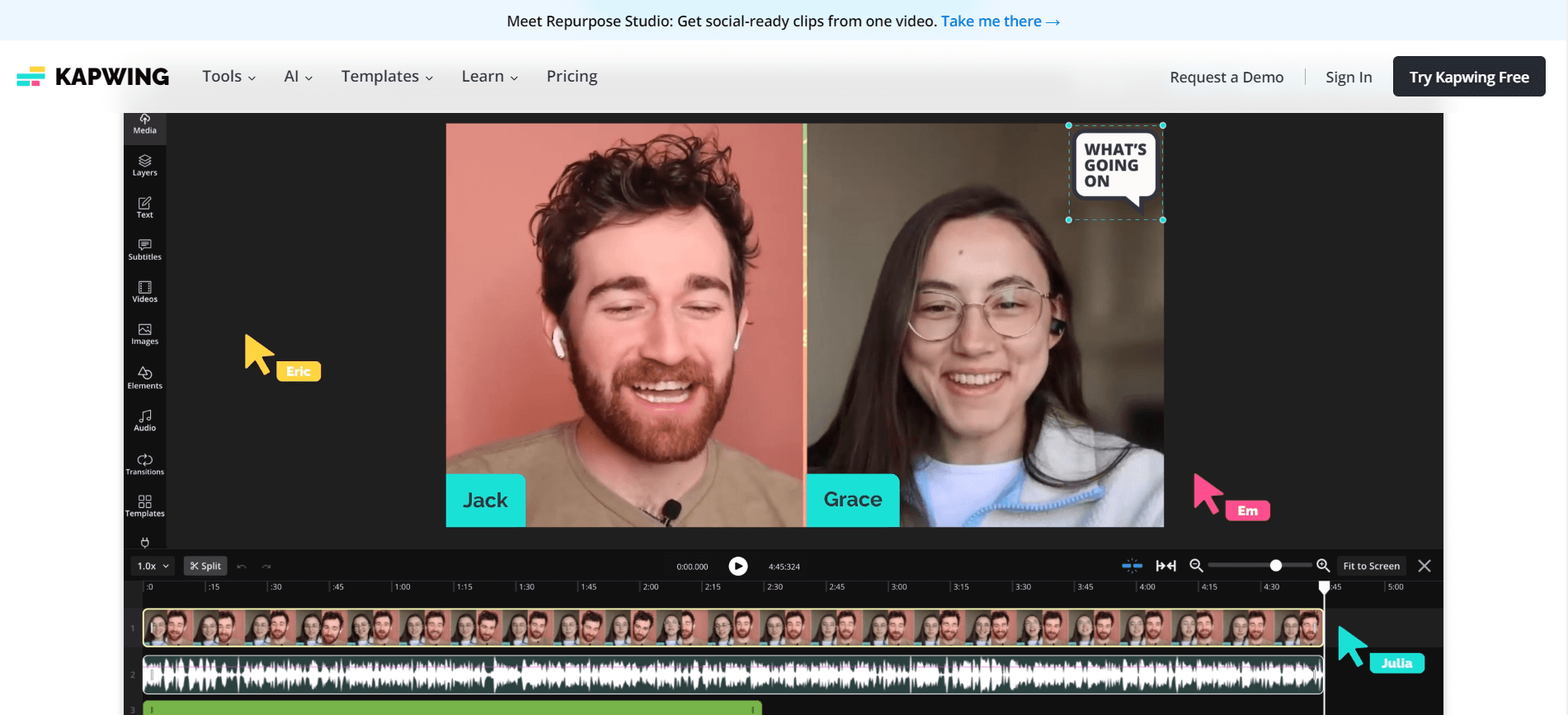This screenshot has width=1568, height=715.
Task: Click the zoom in magnifier icon
Action: pos(1323,566)
